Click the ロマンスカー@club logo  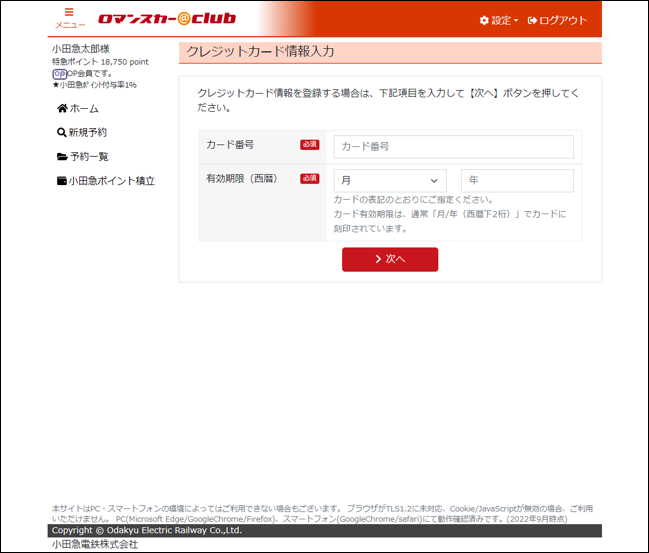click(165, 19)
